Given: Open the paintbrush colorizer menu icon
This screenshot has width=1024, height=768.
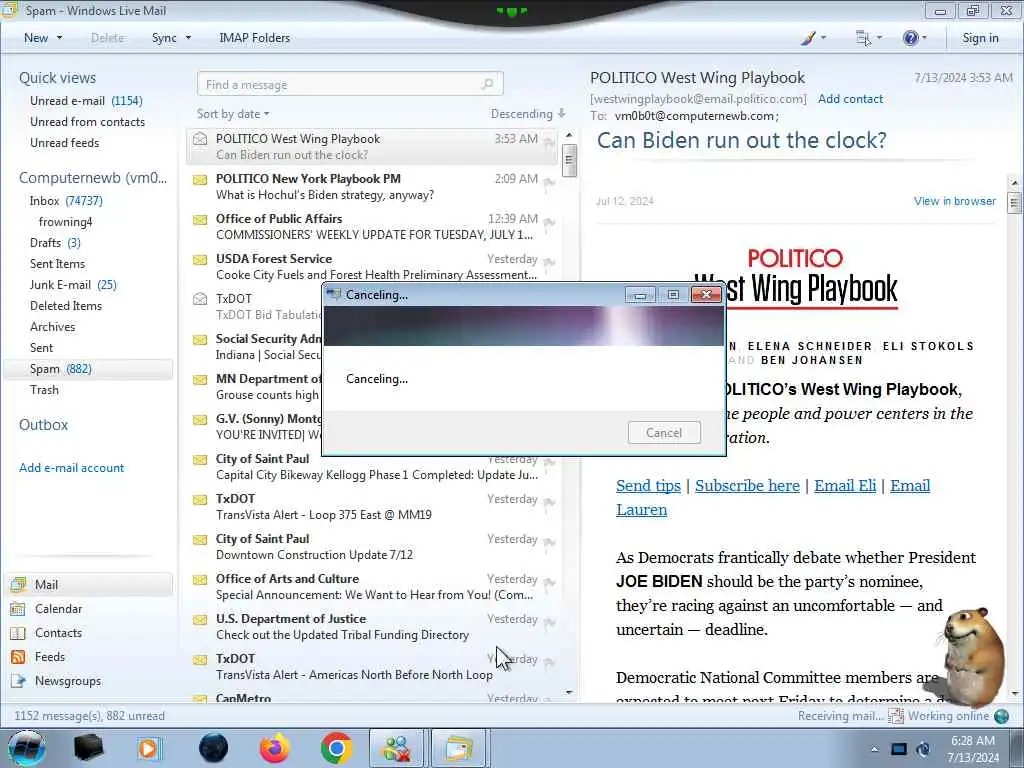Looking at the screenshot, I should (808, 38).
